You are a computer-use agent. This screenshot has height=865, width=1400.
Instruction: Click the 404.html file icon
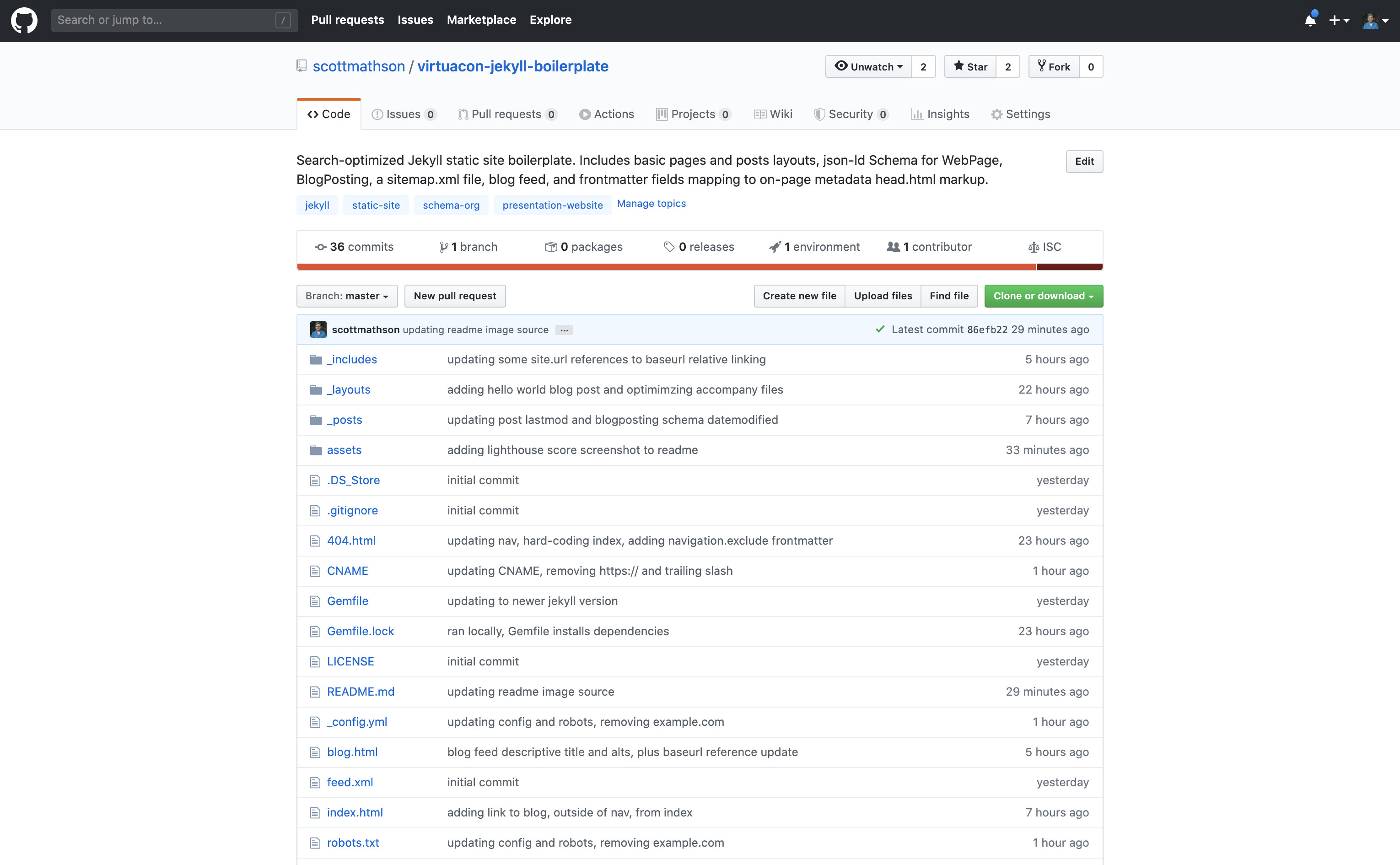point(315,541)
